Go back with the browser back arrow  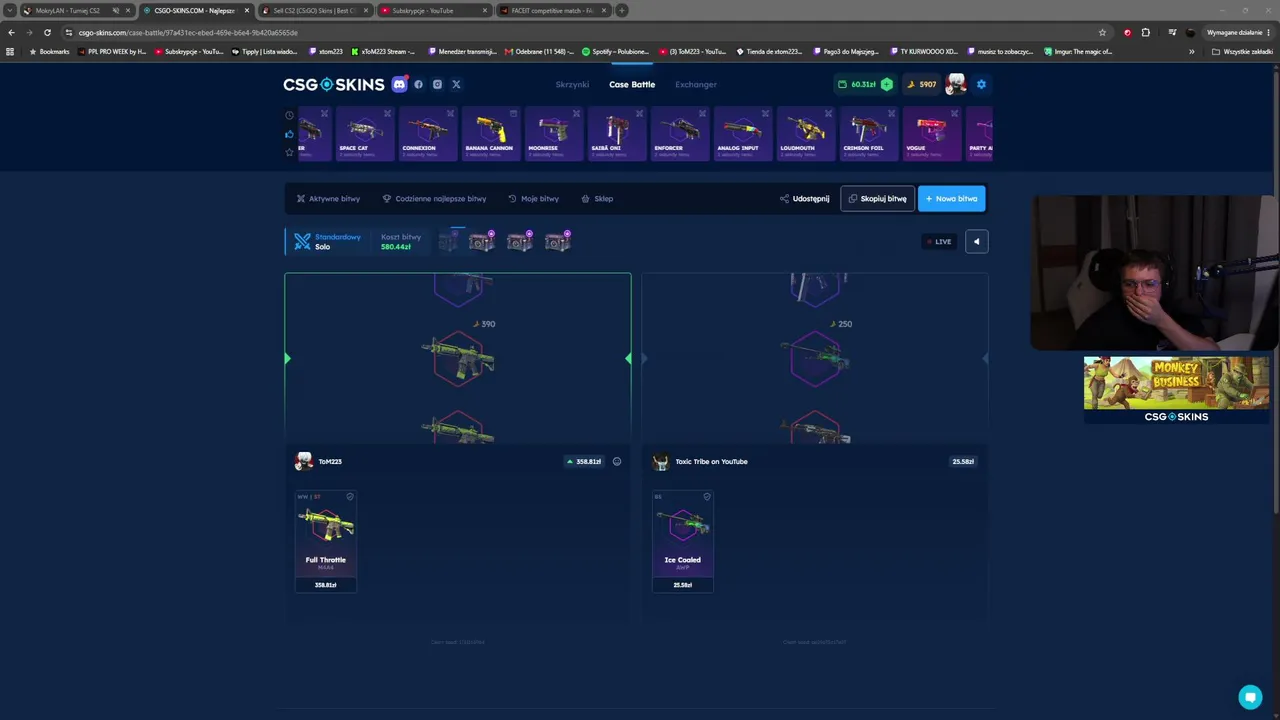(11, 32)
